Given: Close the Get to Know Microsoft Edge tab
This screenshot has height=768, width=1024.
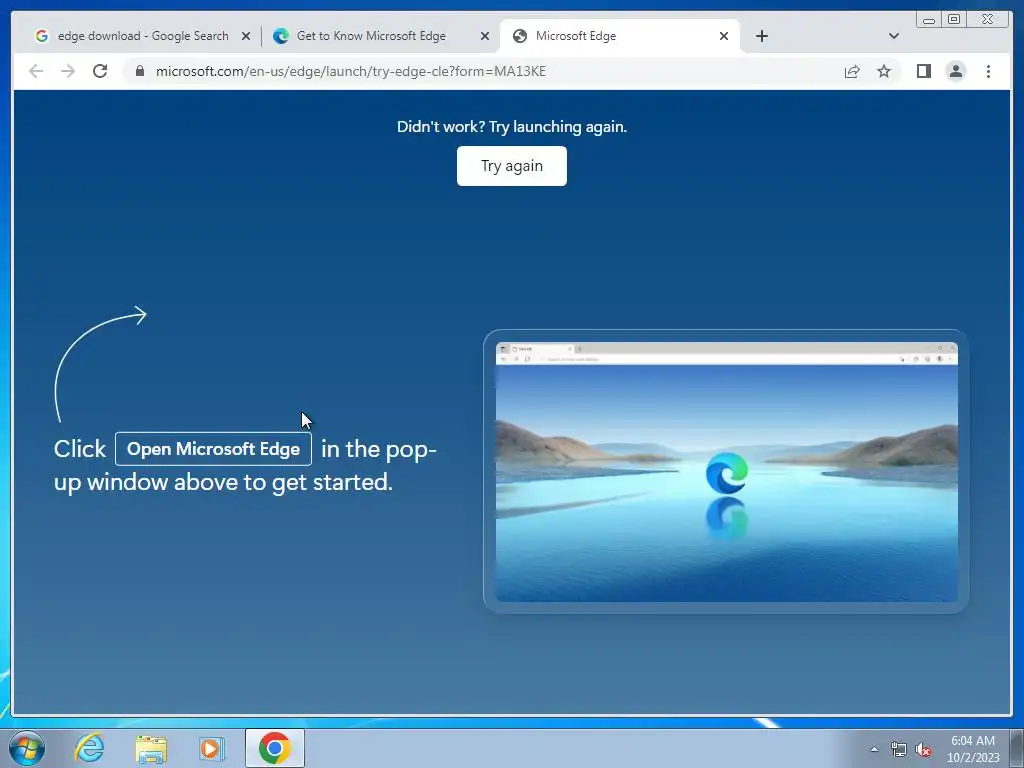Looking at the screenshot, I should click(485, 36).
